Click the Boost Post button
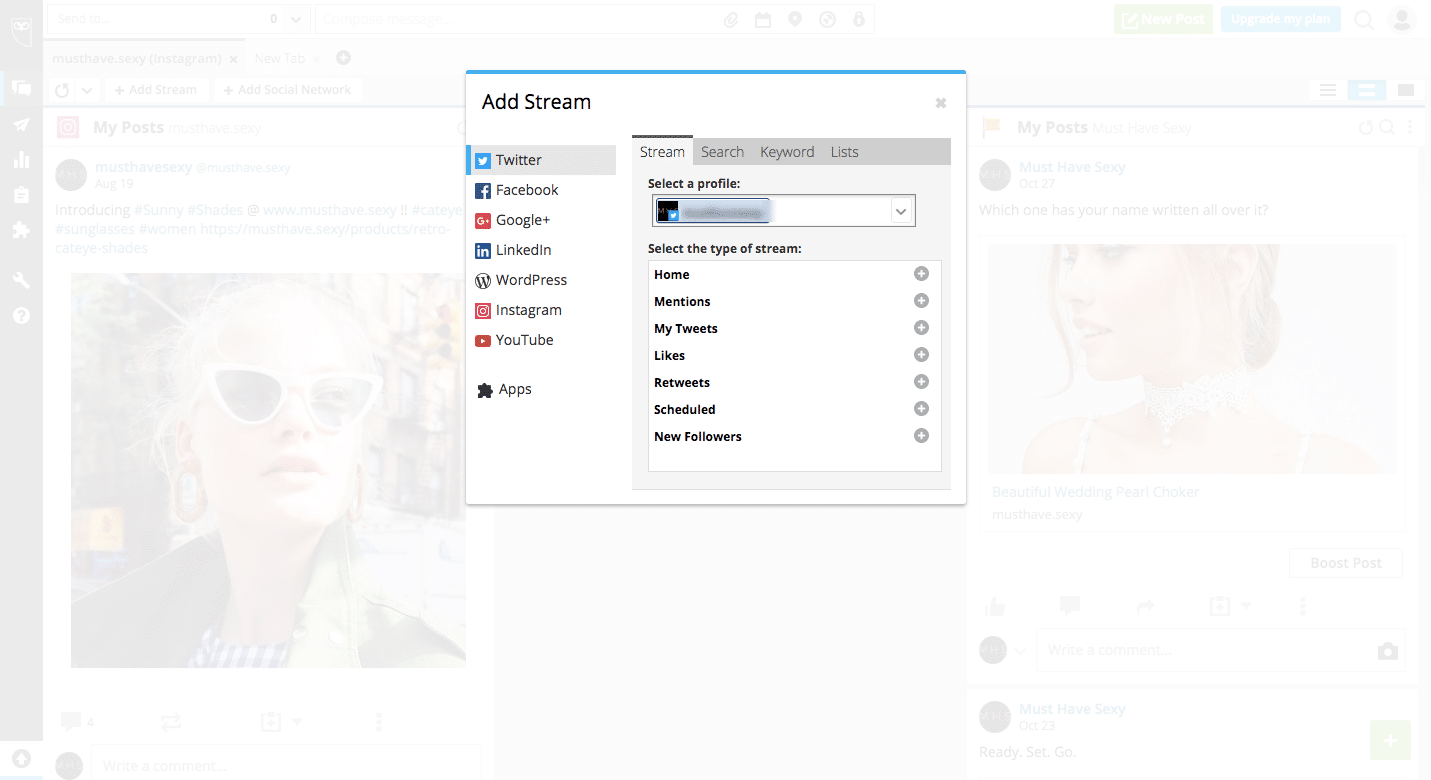Viewport: 1431px width, 780px height. (1345, 563)
